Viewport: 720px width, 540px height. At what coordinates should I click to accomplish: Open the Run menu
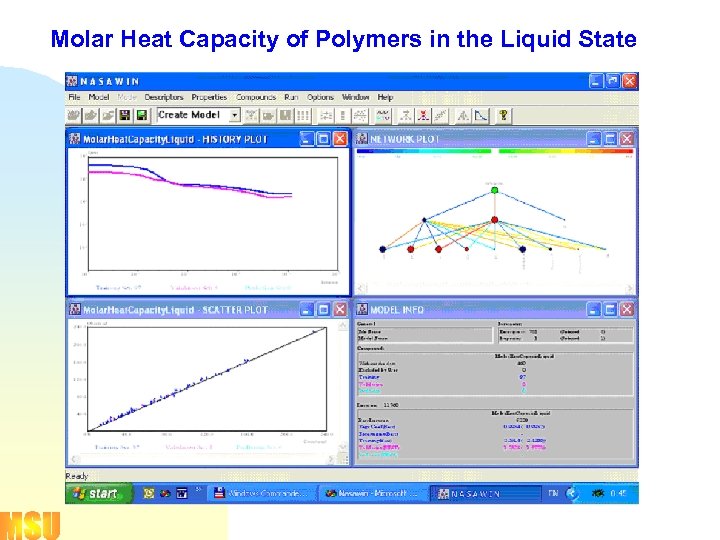click(291, 97)
